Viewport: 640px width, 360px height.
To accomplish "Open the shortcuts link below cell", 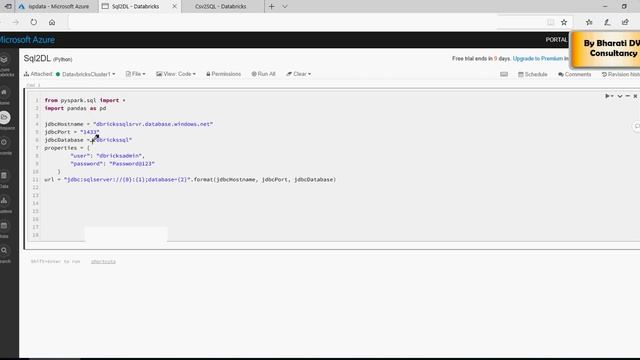I will point(103,261).
